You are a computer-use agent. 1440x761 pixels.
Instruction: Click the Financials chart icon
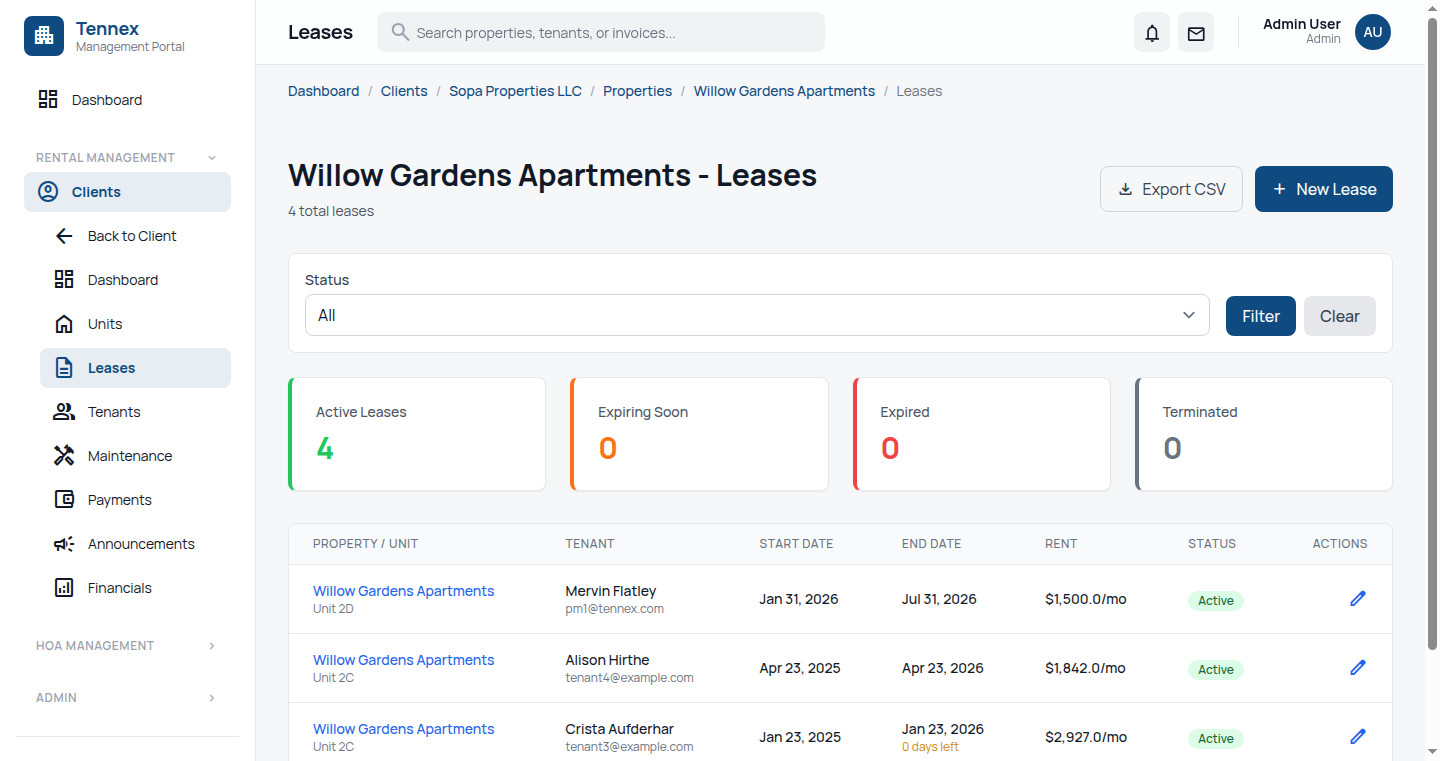[x=63, y=587]
